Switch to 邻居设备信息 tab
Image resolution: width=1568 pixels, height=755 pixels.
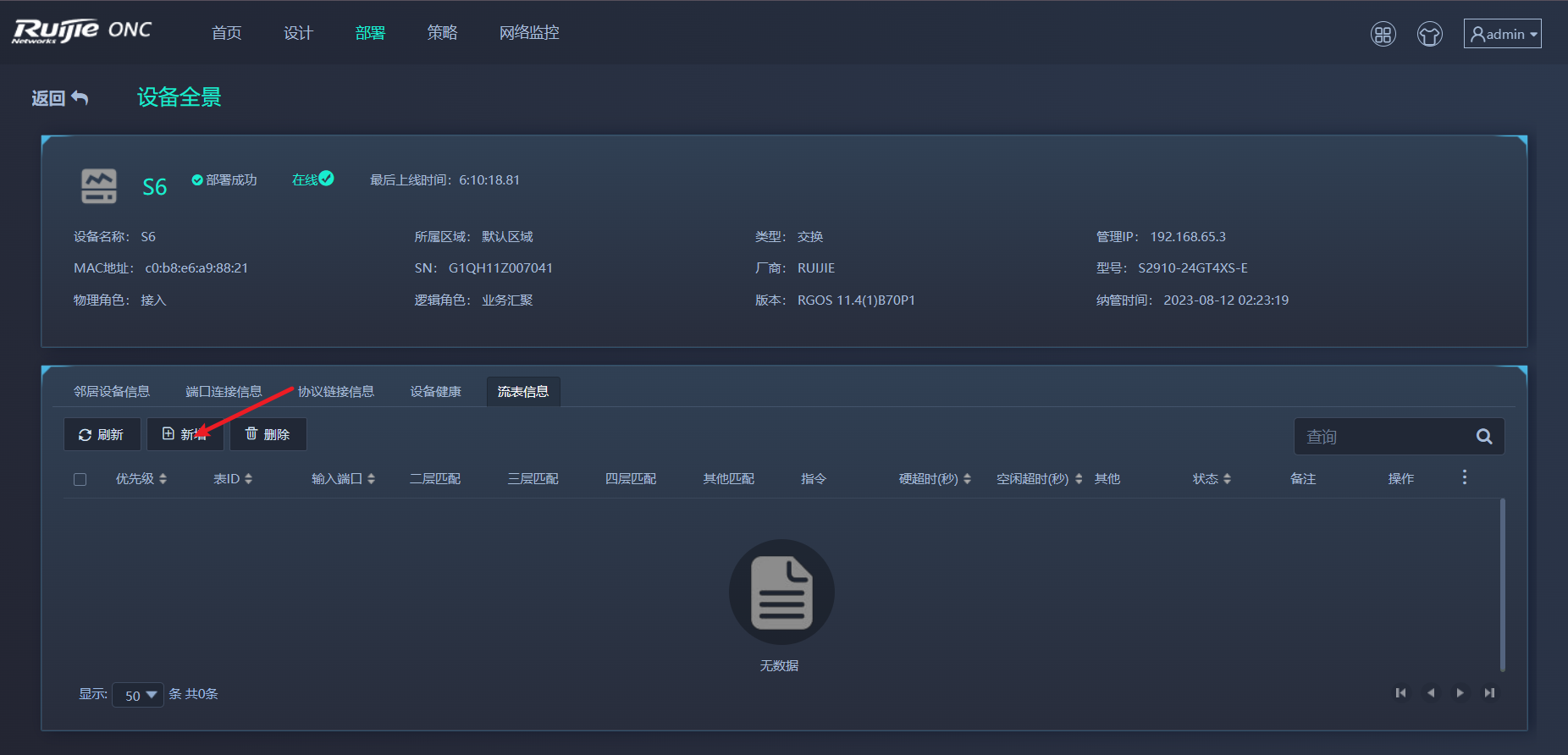point(112,391)
